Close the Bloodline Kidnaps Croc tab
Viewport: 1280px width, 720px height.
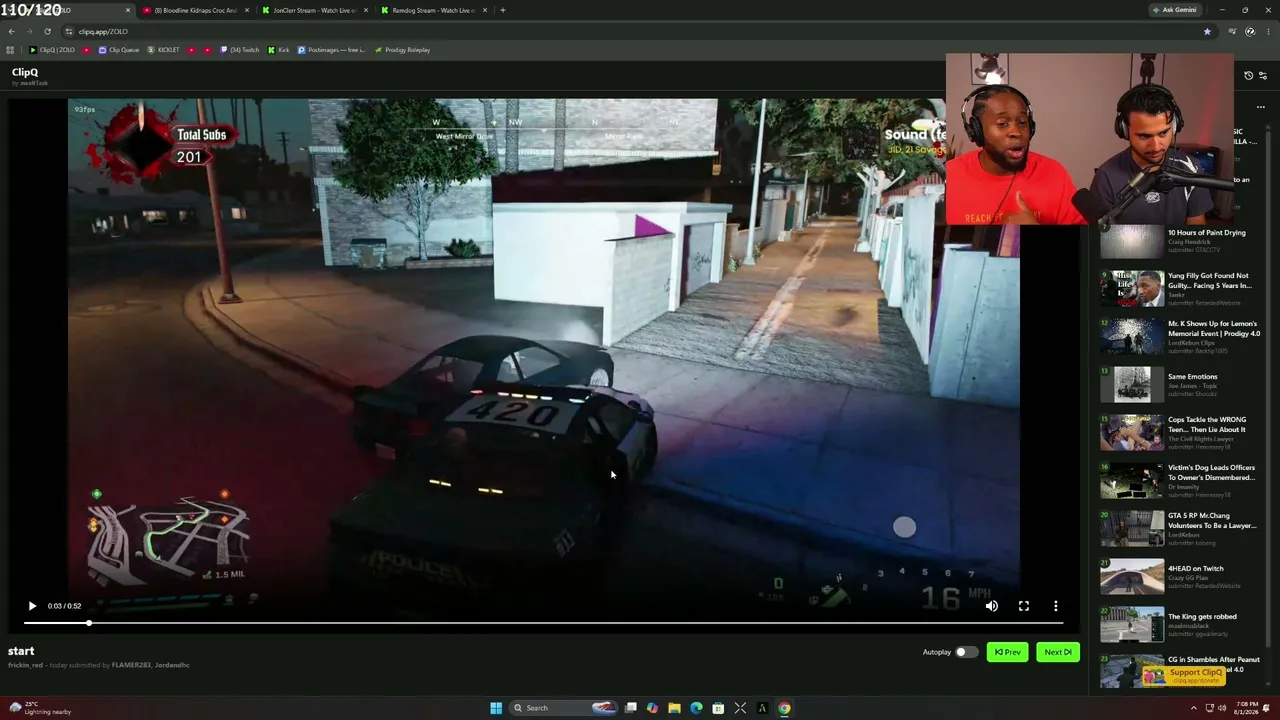click(246, 10)
